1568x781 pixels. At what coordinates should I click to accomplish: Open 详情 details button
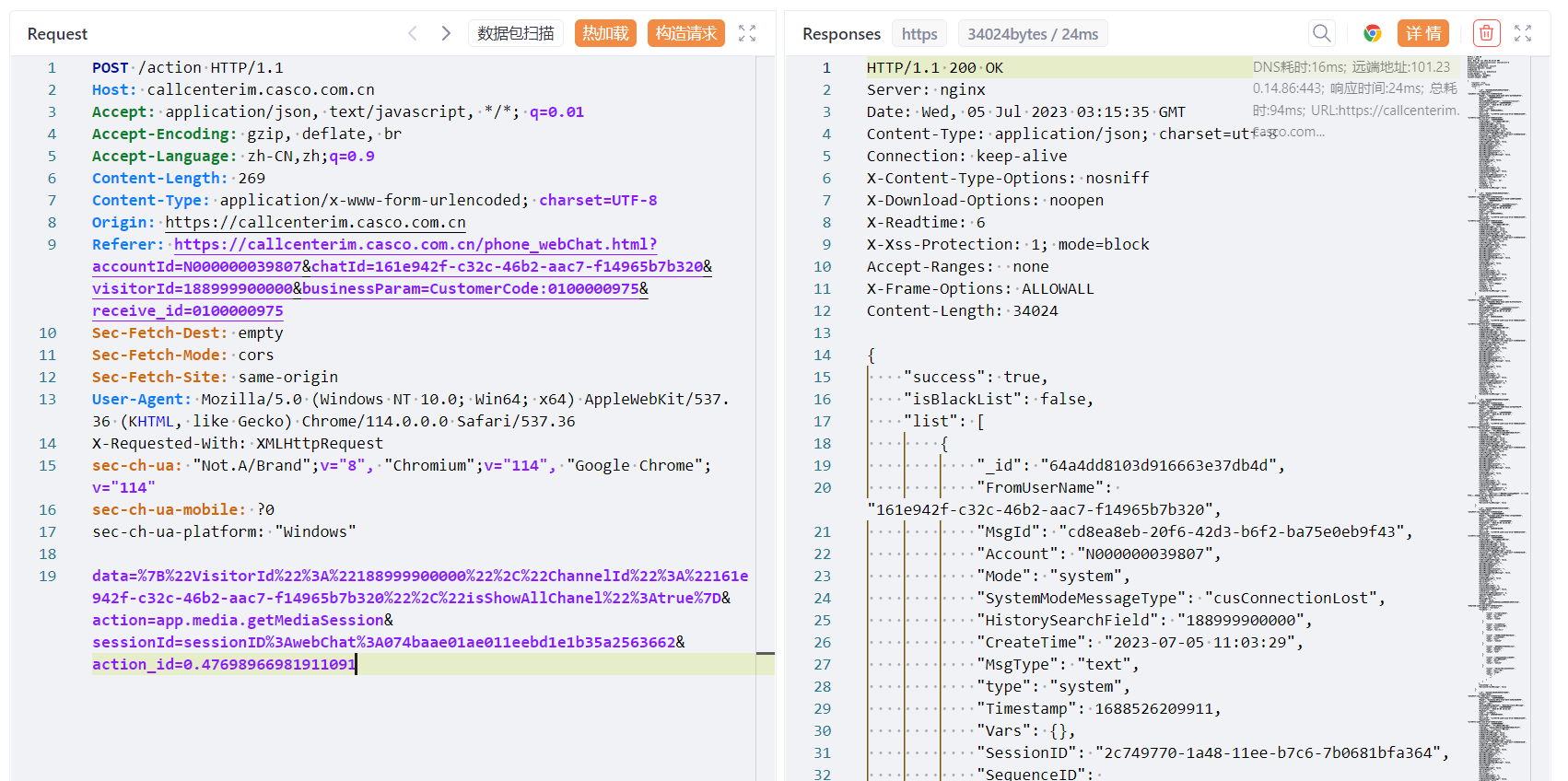pos(1423,33)
